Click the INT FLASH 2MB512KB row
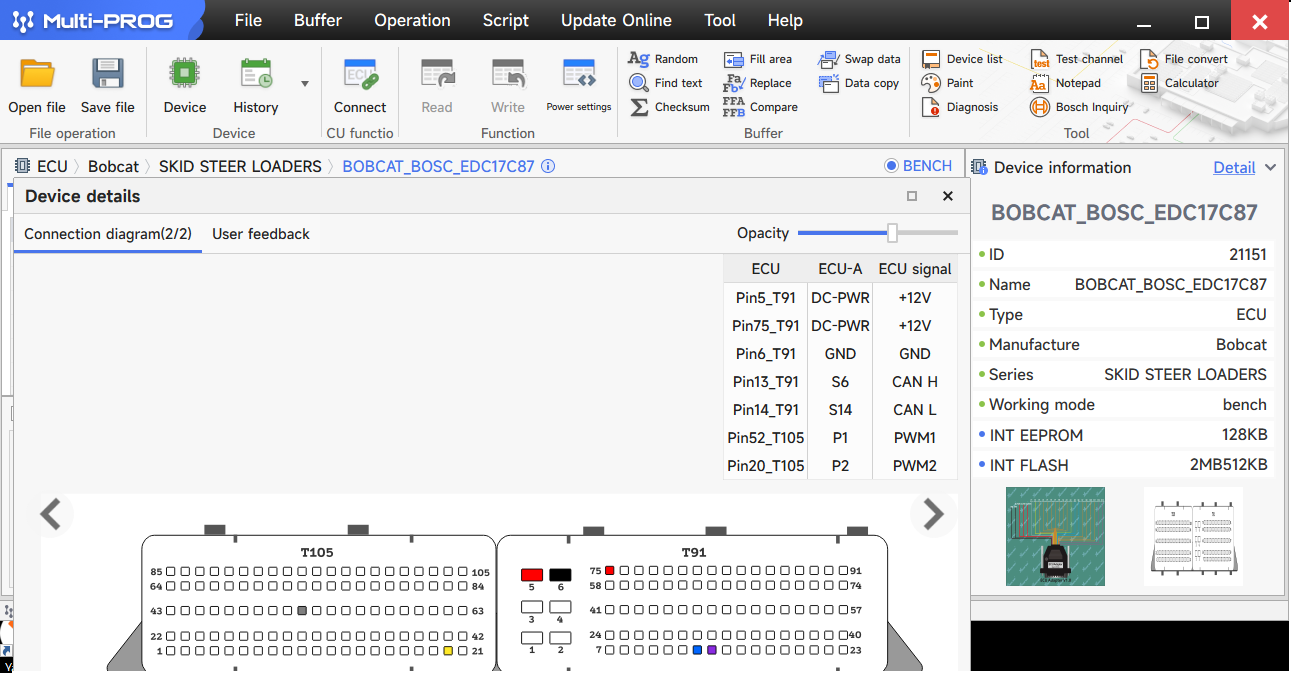 pyautogui.click(x=1122, y=465)
